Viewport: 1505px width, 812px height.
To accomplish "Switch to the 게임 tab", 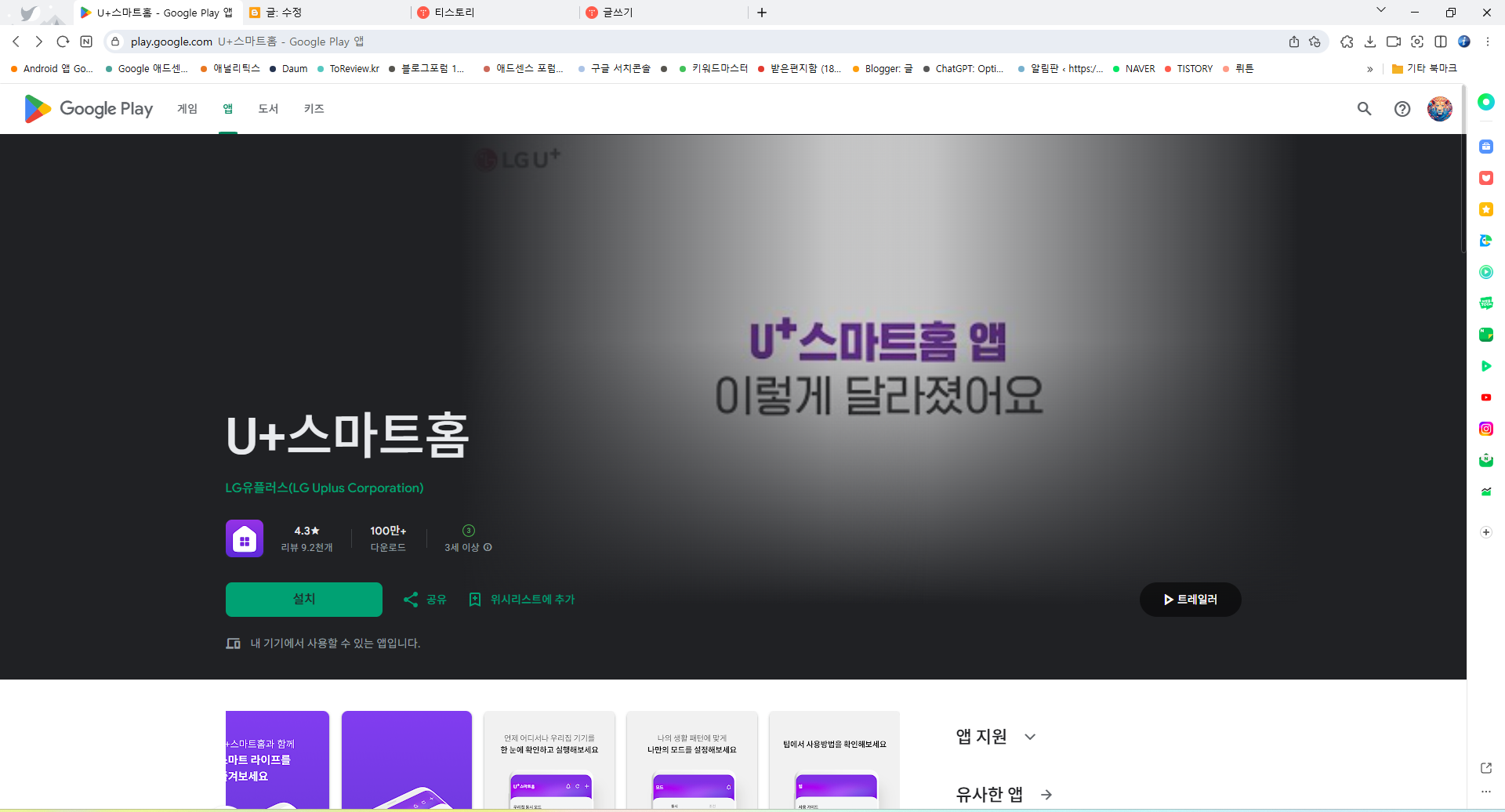I will (187, 109).
